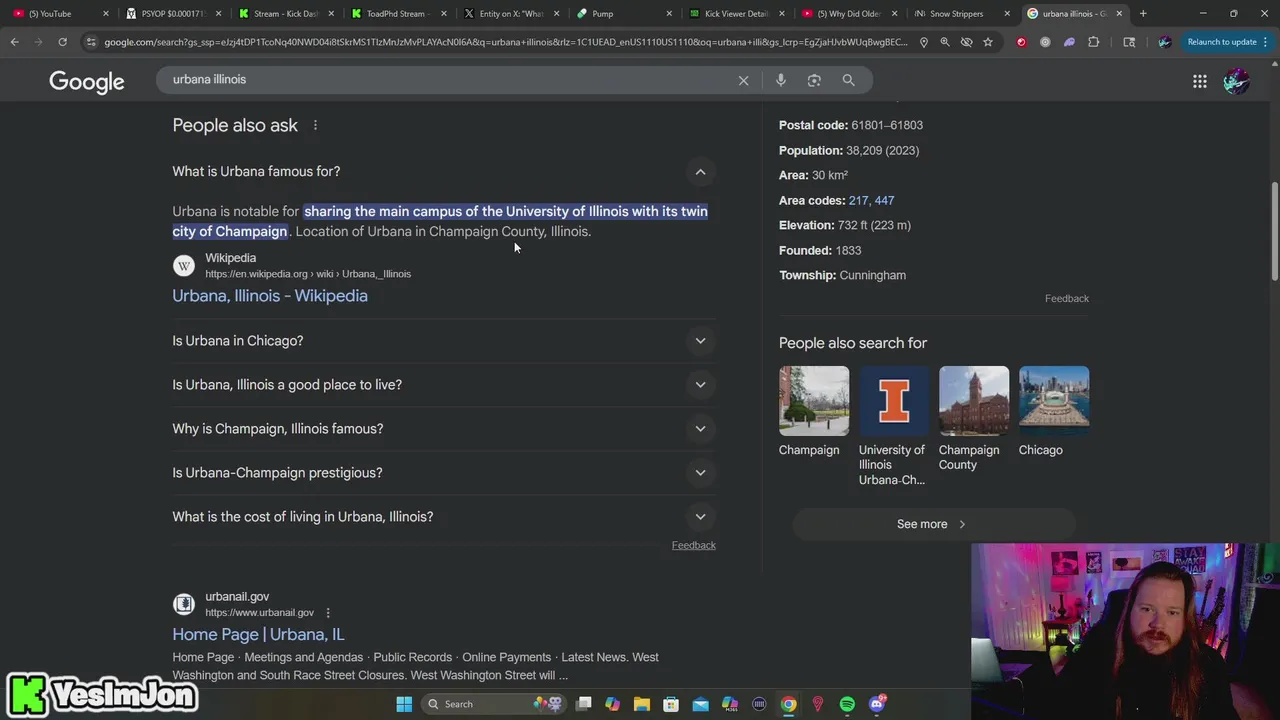Bookmark this page with the star icon
1280x720 pixels.
(988, 42)
